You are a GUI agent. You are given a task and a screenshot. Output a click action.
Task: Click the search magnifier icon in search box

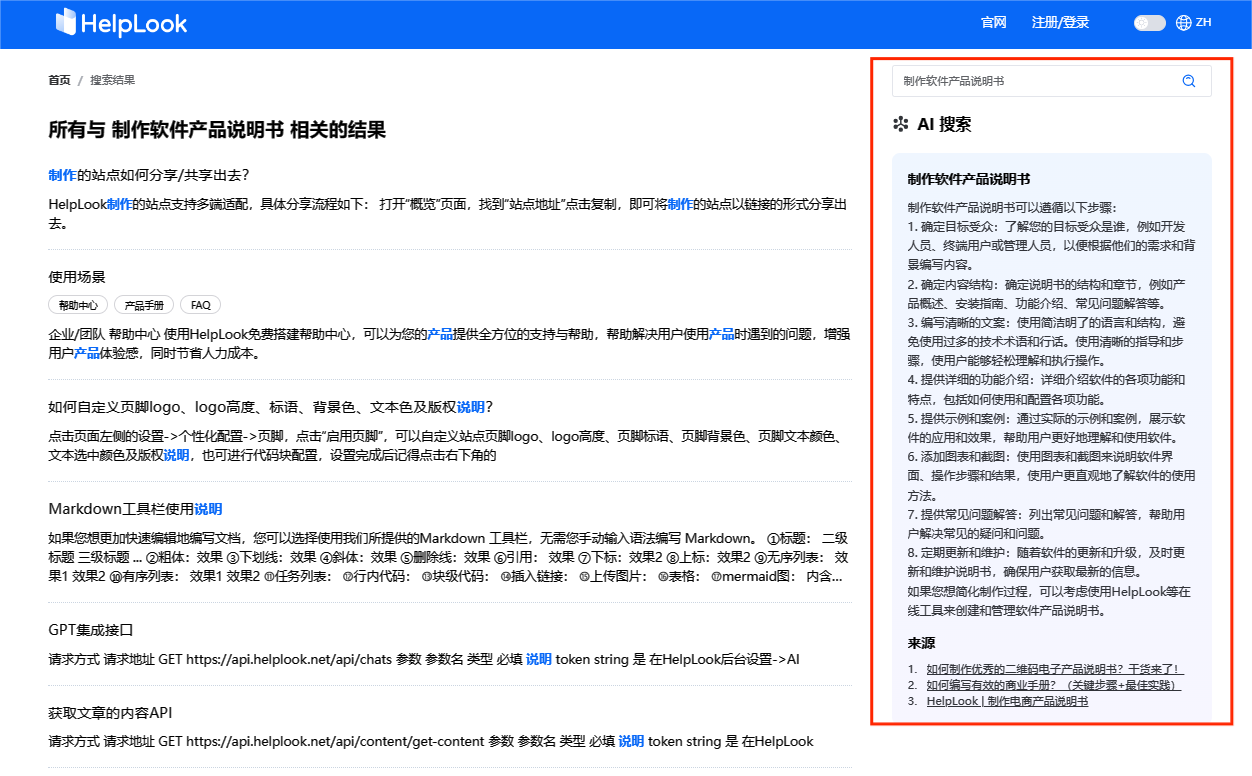1189,81
